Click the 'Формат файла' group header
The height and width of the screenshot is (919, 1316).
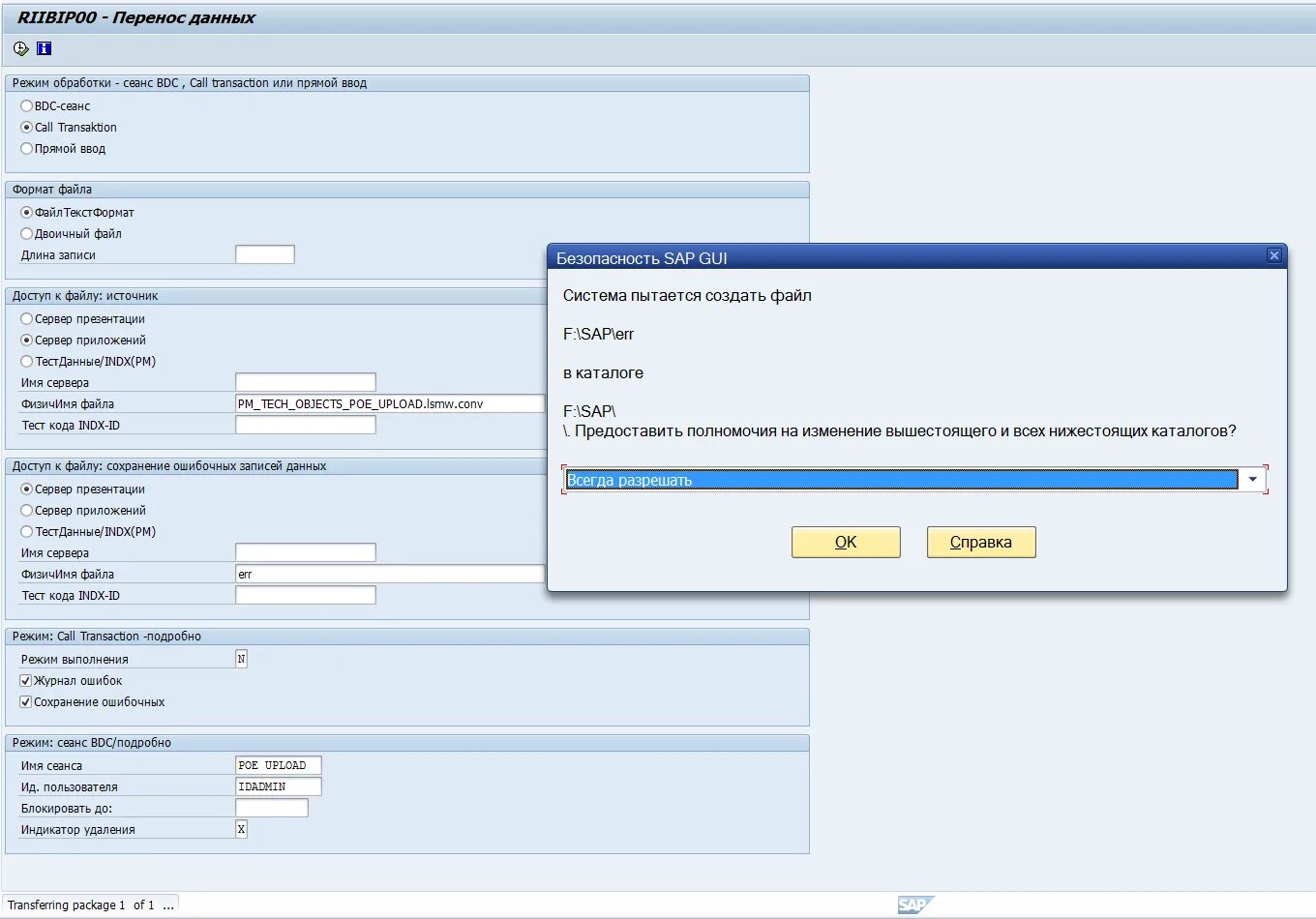(x=52, y=190)
